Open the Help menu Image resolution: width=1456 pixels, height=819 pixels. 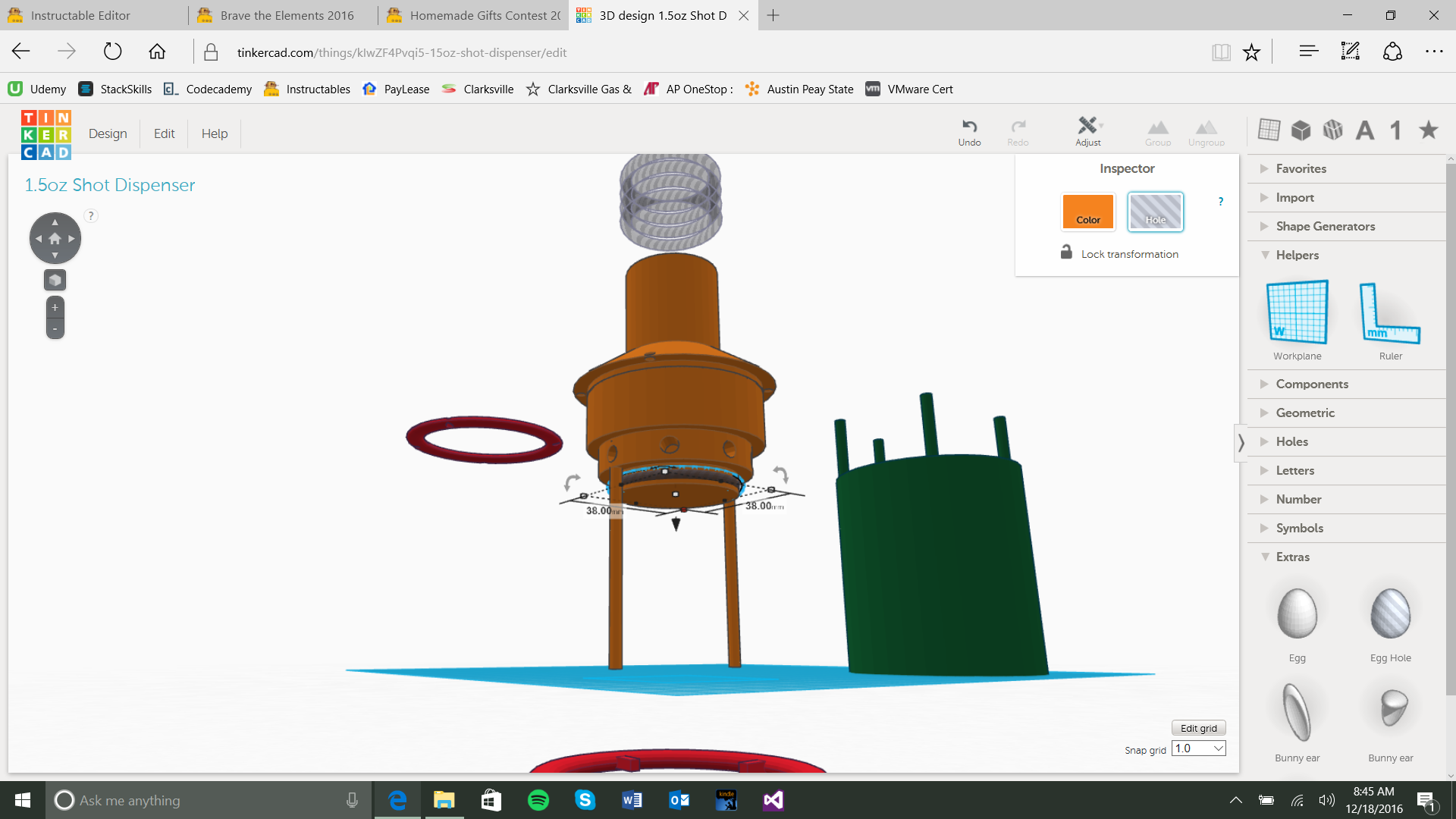[215, 133]
